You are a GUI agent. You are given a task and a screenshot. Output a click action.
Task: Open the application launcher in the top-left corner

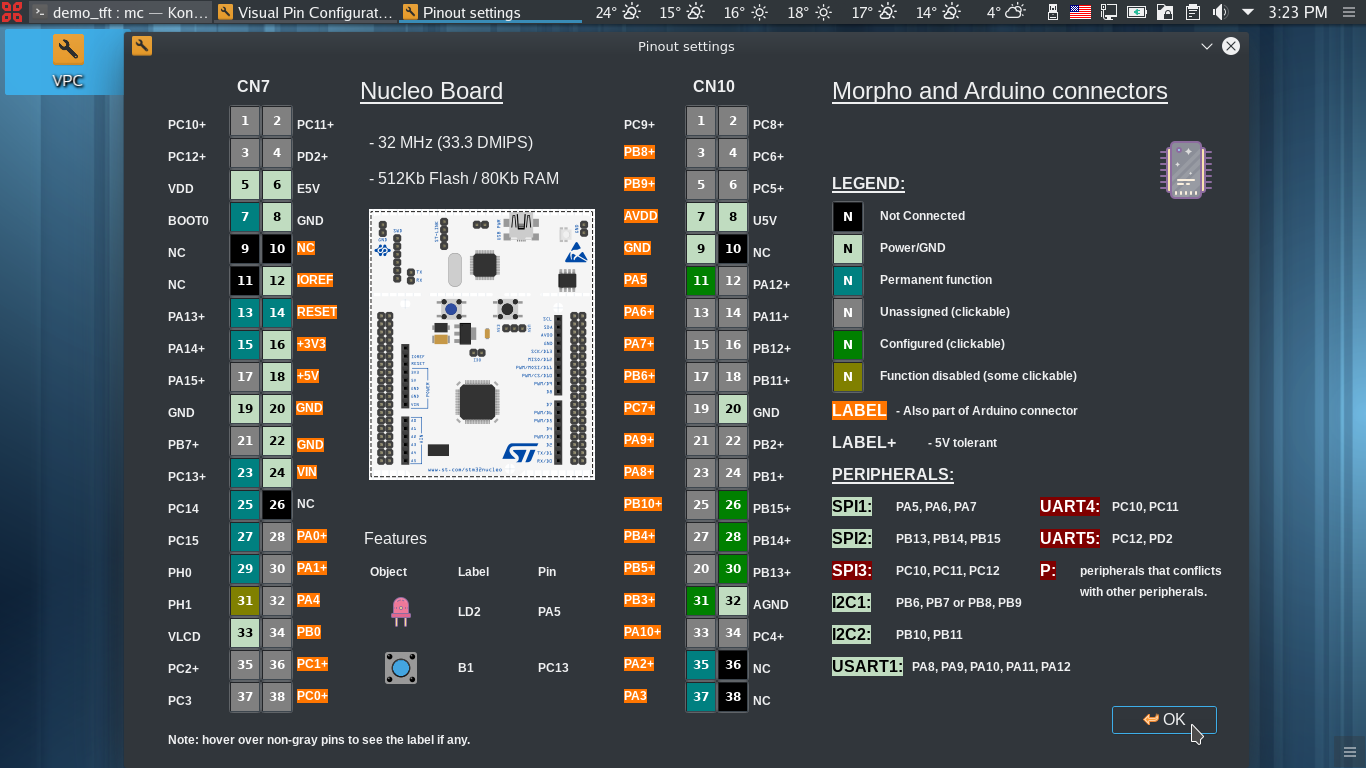(12, 12)
